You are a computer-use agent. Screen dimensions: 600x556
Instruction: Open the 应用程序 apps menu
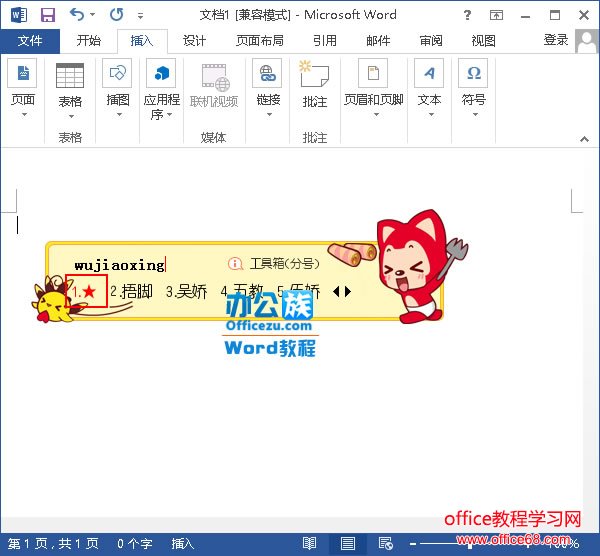point(161,90)
